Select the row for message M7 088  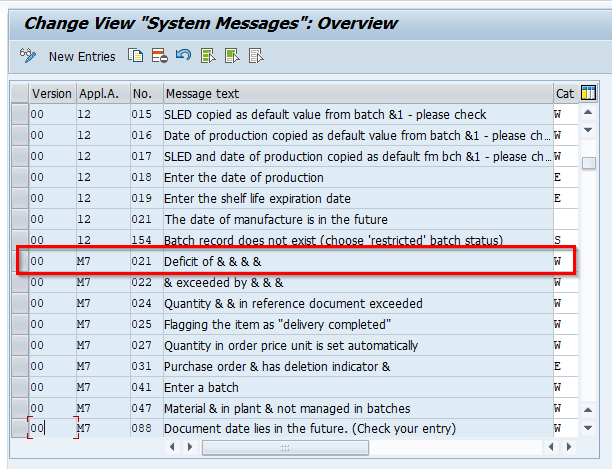coord(20,428)
